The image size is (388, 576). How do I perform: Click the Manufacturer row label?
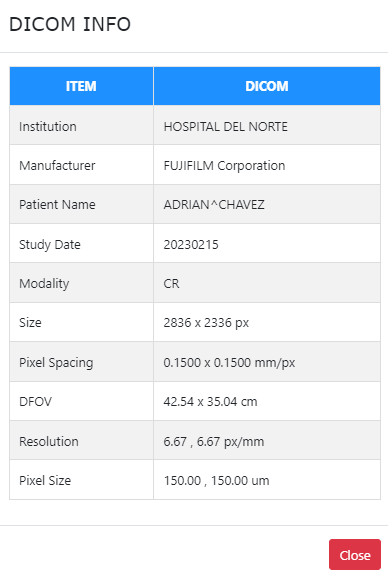pyautogui.click(x=57, y=166)
